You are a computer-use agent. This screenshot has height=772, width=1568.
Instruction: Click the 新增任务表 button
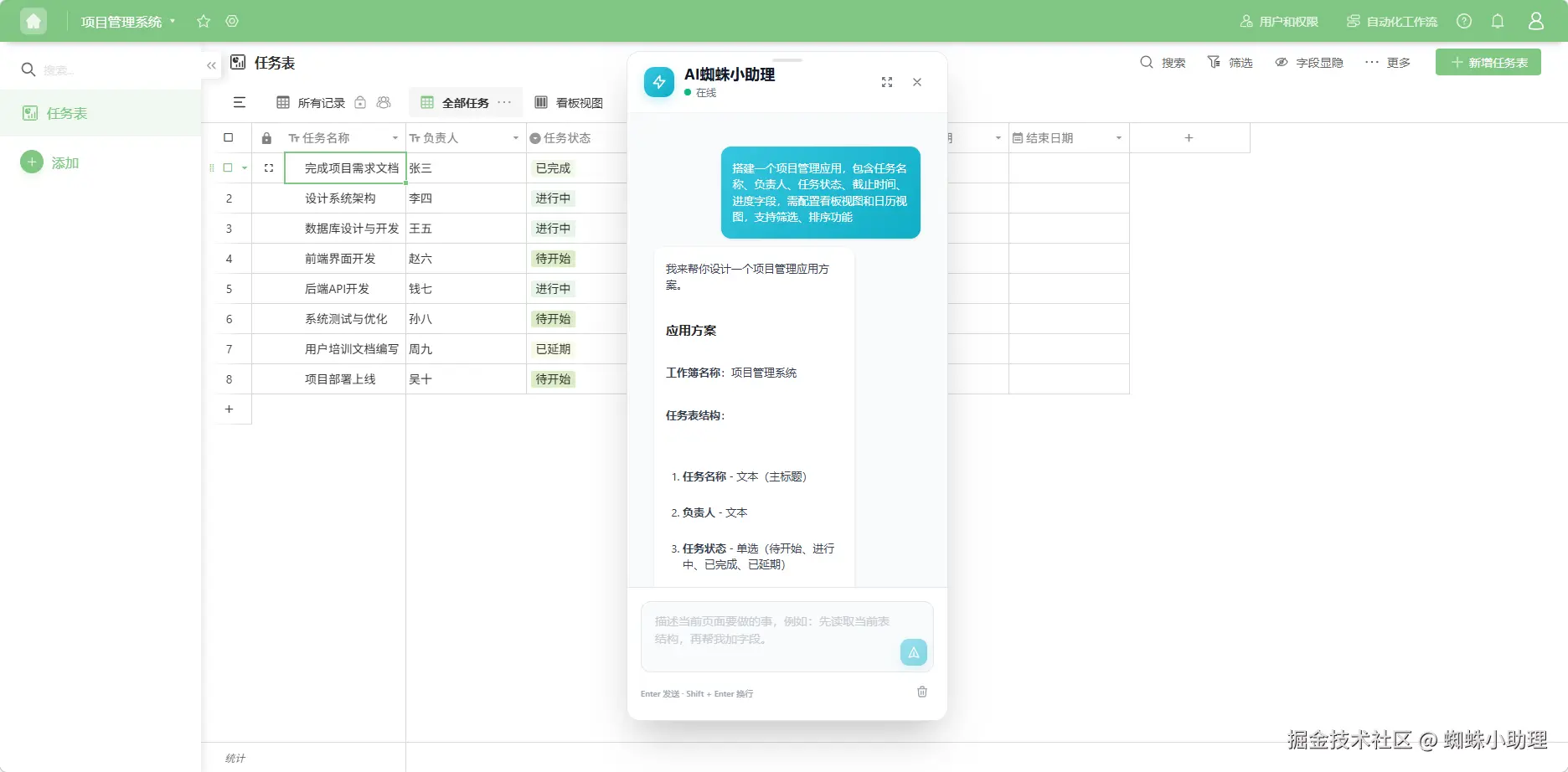tap(1488, 62)
